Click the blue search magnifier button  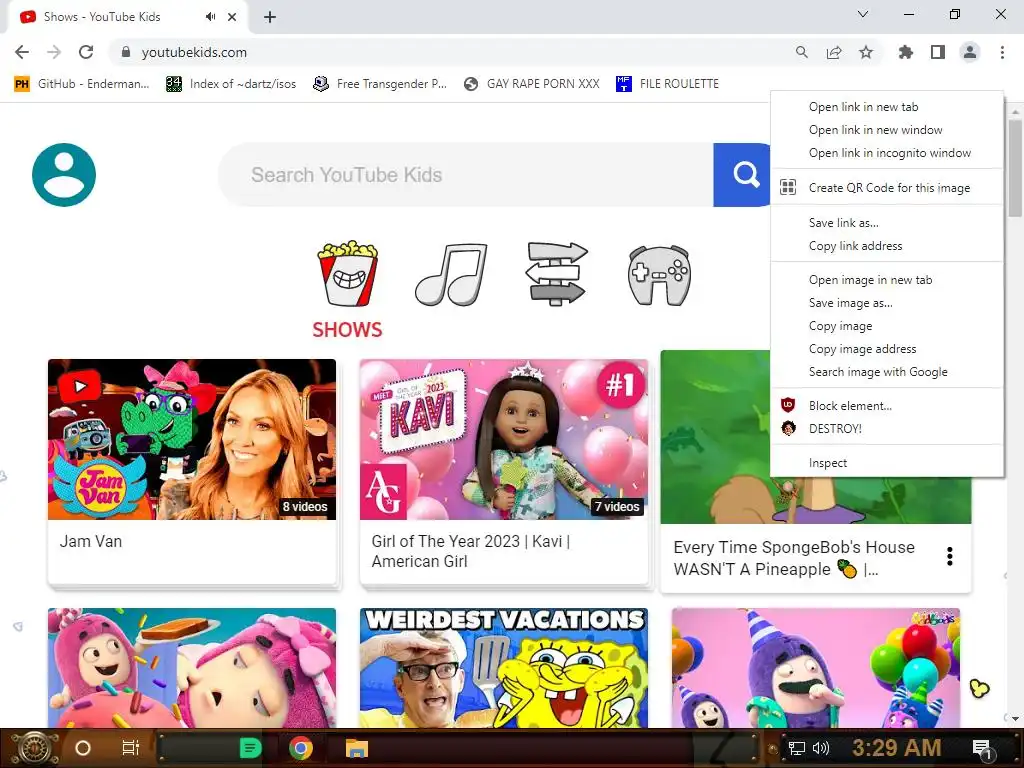coord(744,174)
